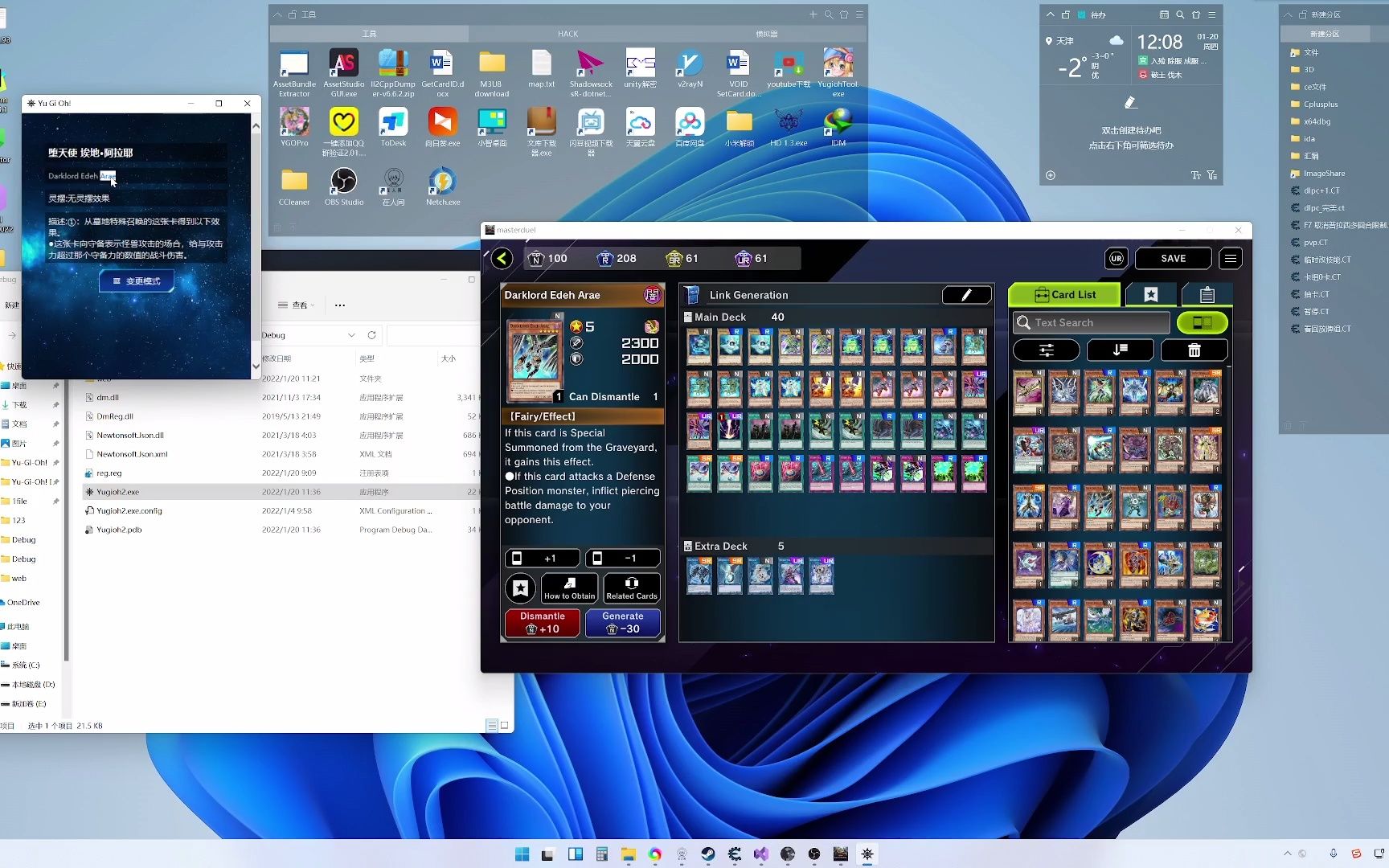This screenshot has width=1389, height=868.
Task: Collapse the 待办 widget chevron
Action: (x=1050, y=14)
